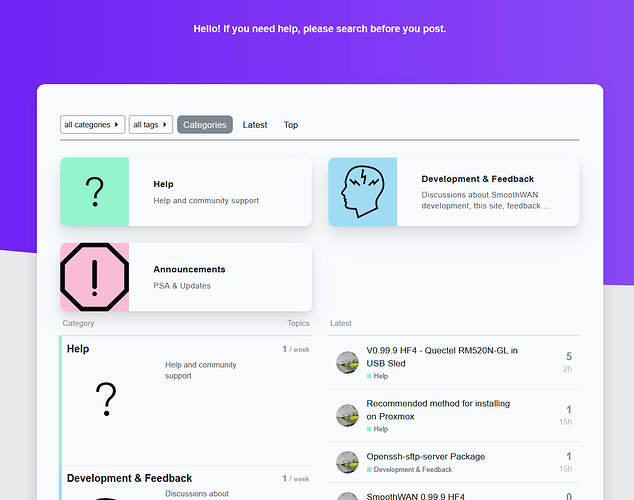Click the pink exclamation Announcements icon

[95, 277]
